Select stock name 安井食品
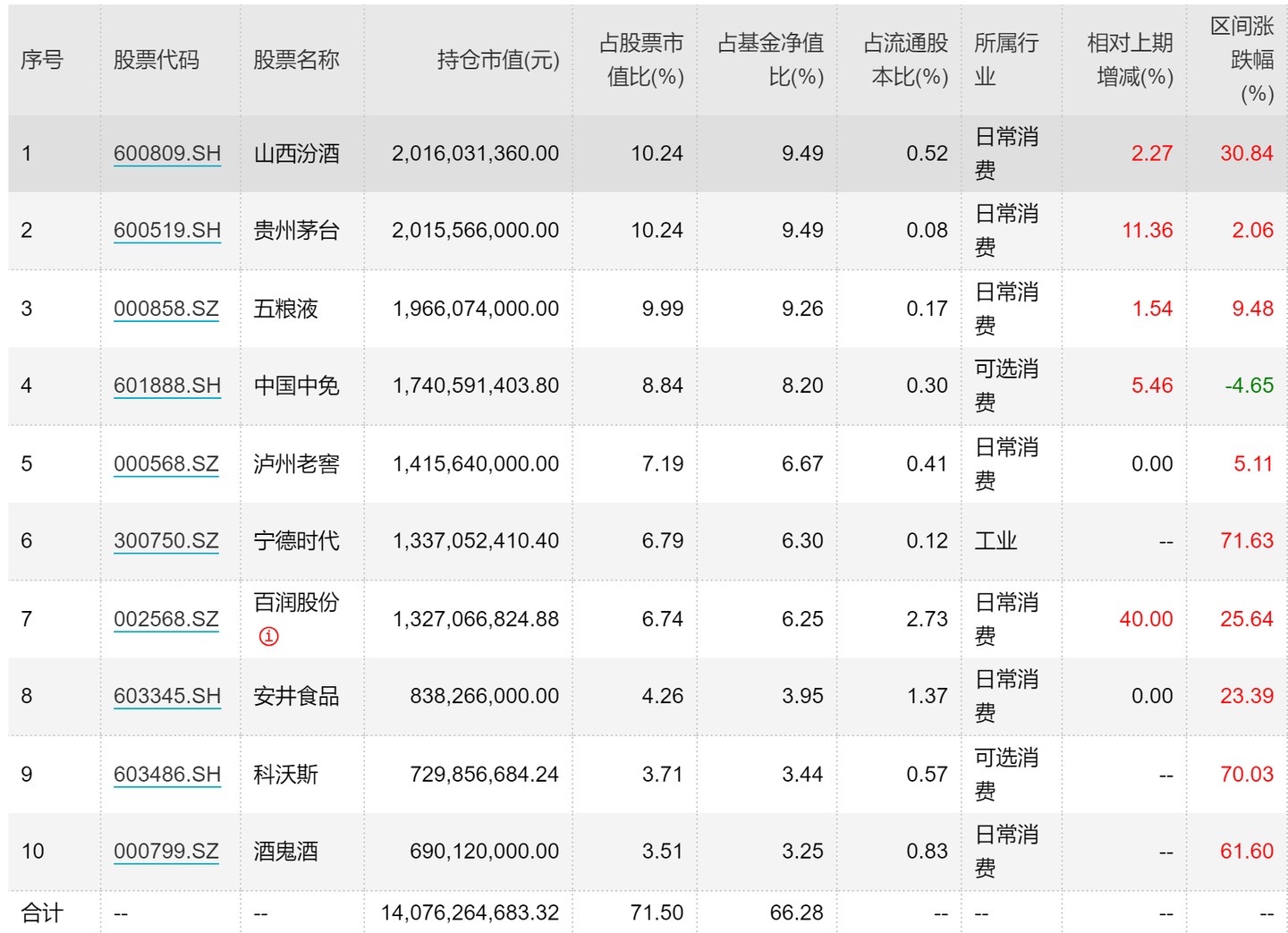Image resolution: width=1288 pixels, height=933 pixels. click(296, 696)
